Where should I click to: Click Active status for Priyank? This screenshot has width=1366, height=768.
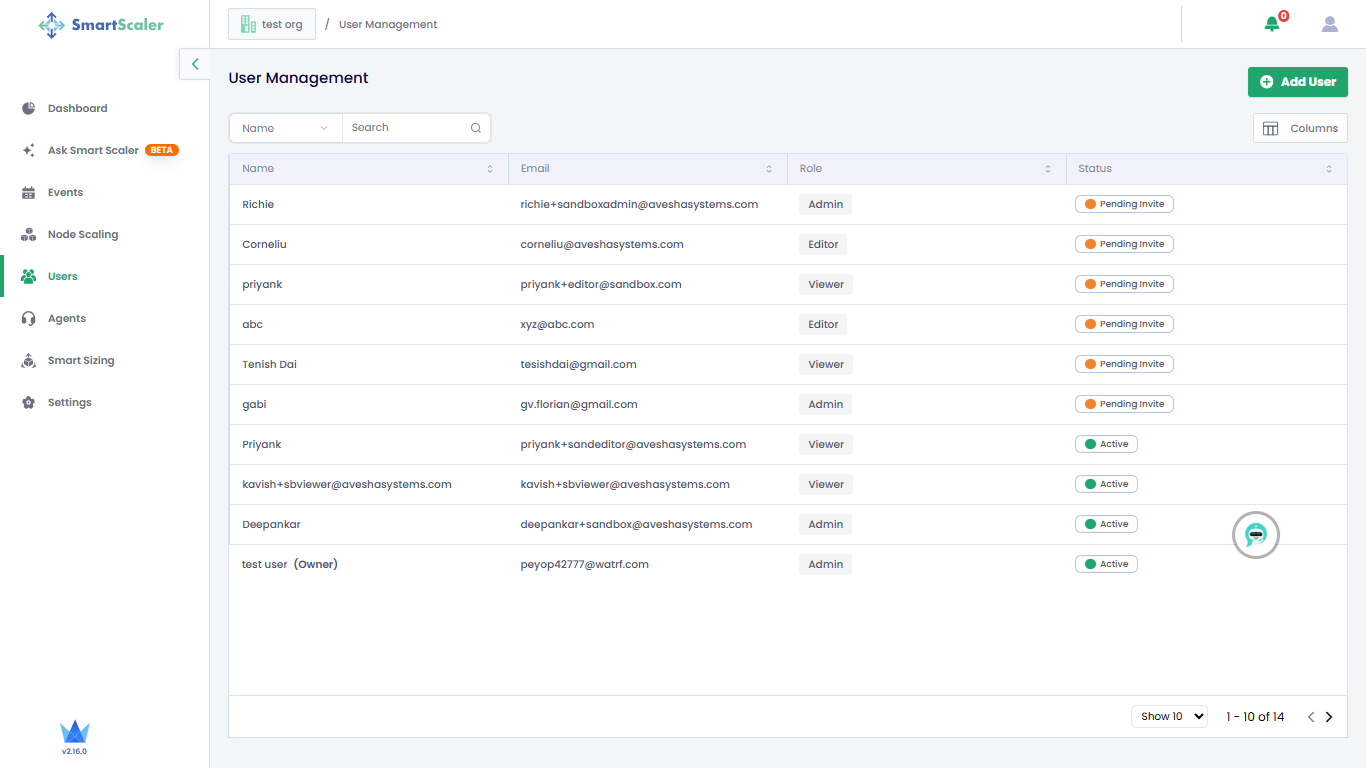click(1106, 444)
